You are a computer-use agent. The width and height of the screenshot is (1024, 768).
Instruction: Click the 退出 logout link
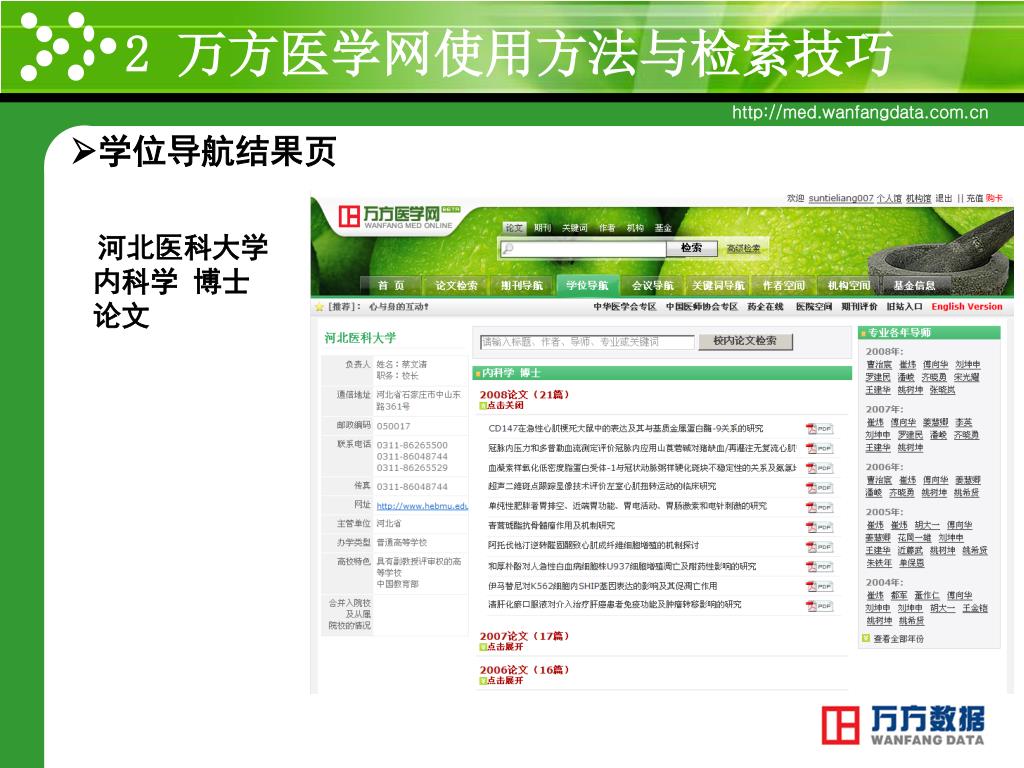coord(944,198)
